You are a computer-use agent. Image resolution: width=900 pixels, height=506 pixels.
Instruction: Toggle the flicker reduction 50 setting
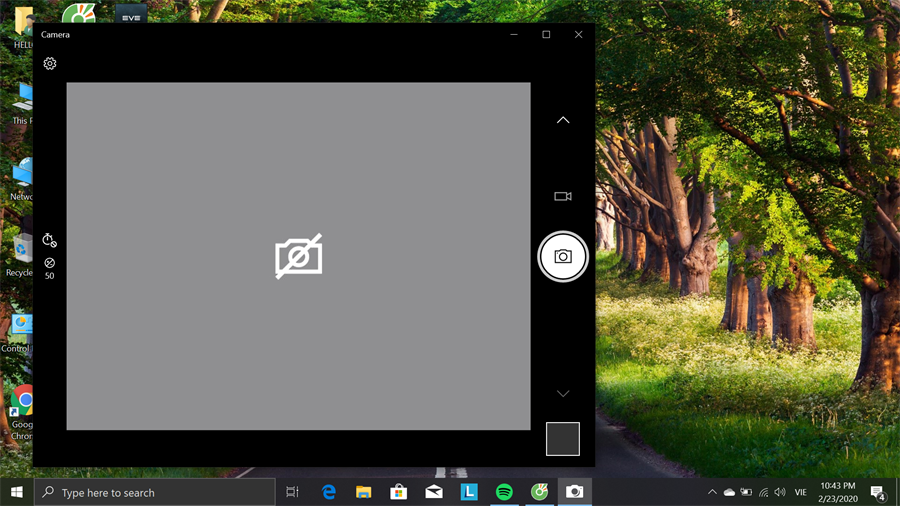click(49, 267)
